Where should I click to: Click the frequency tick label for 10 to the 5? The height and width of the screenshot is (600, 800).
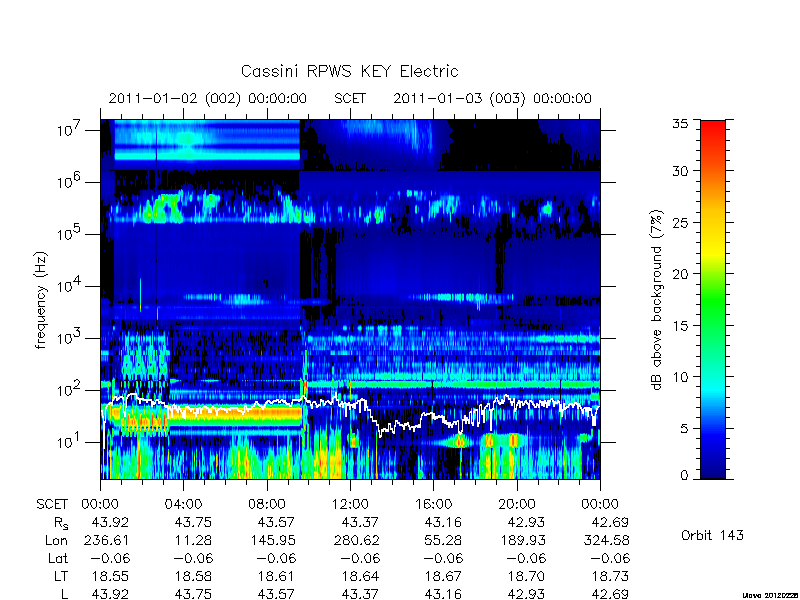(70, 233)
